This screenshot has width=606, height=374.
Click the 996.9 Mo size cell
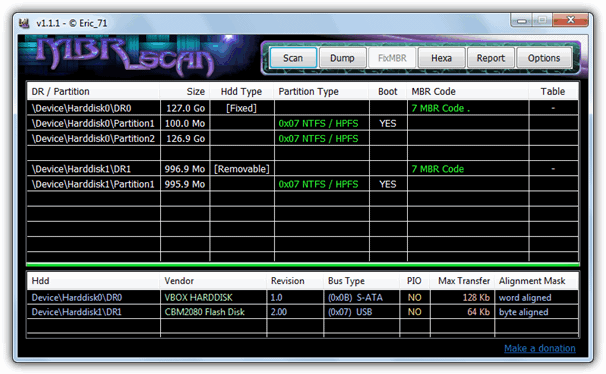pos(185,169)
